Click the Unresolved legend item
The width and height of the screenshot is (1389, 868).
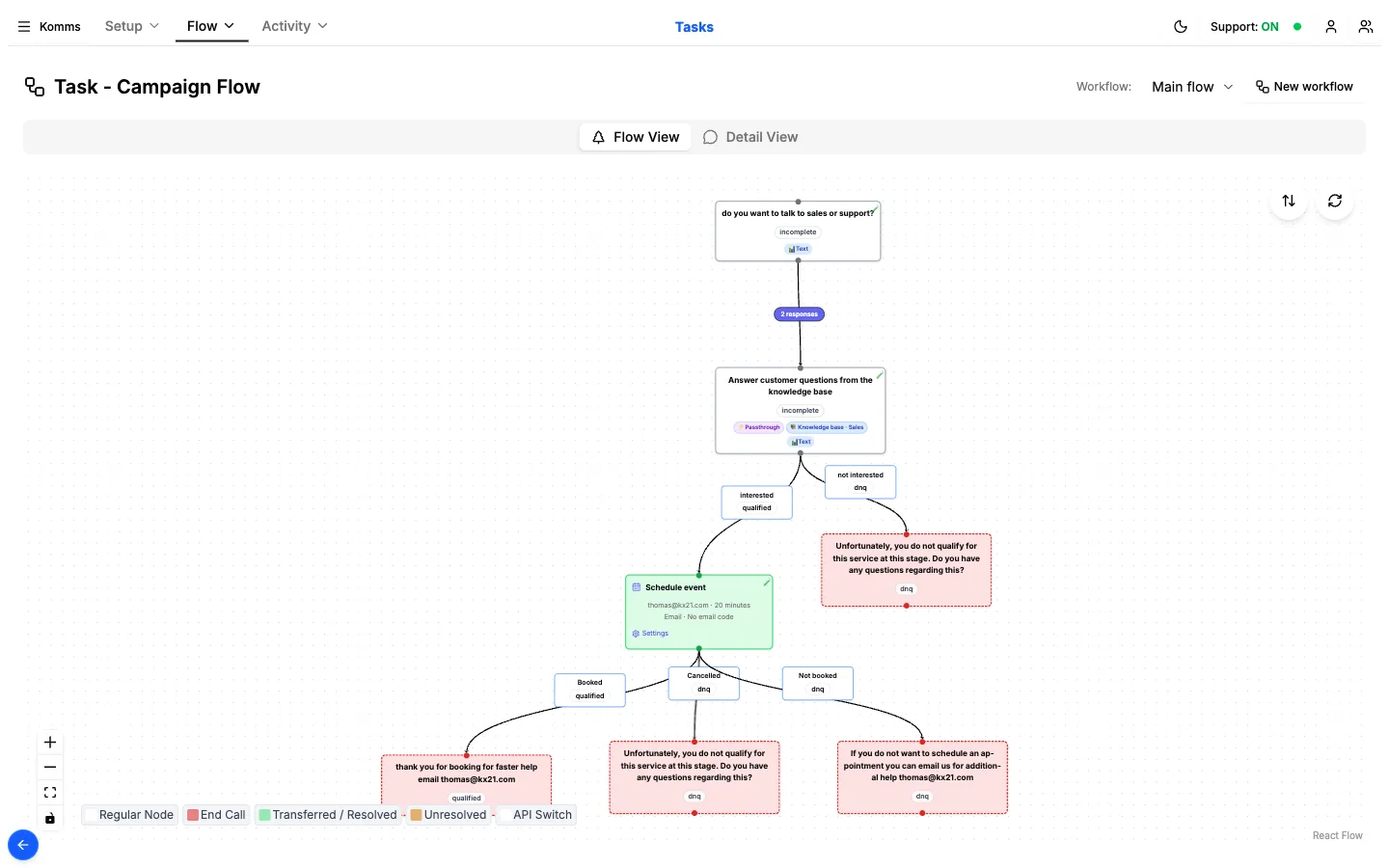(x=449, y=815)
